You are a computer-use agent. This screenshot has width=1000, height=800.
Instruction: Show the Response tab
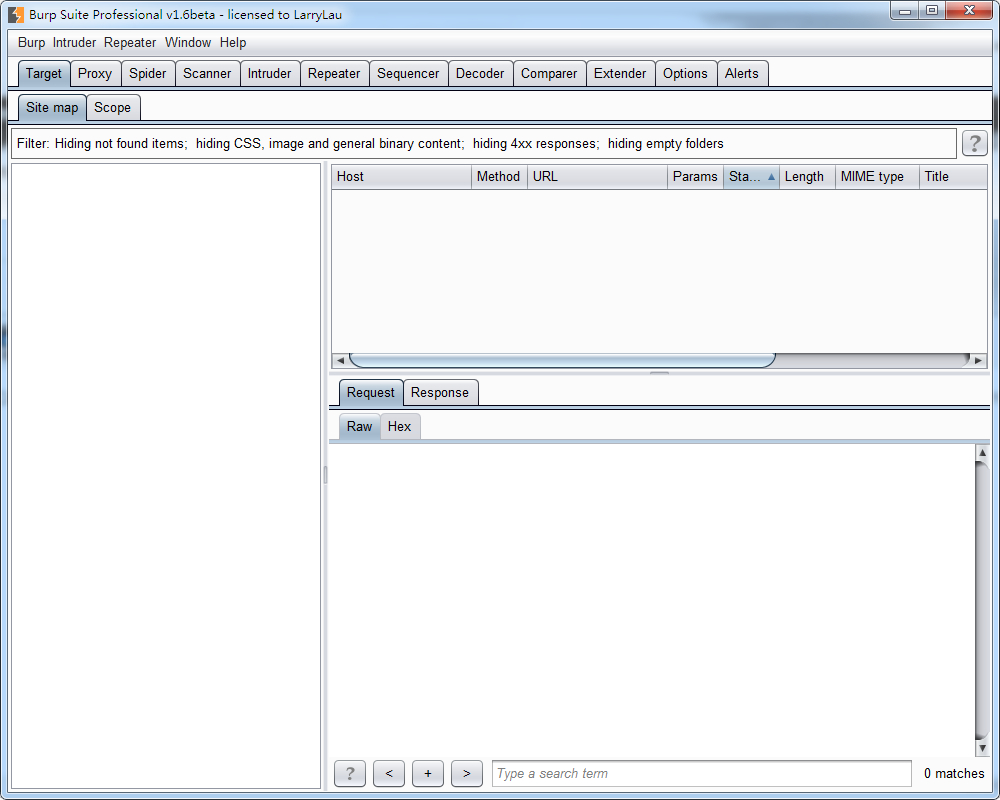[440, 392]
